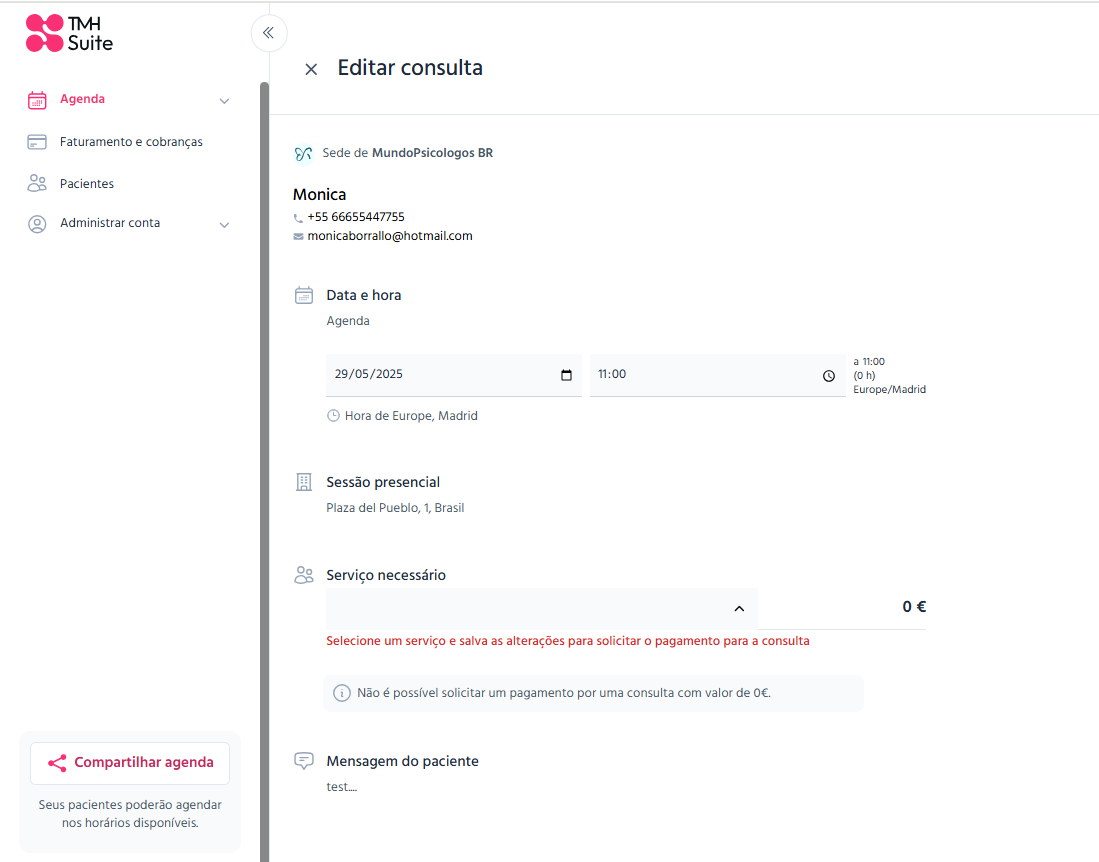1099x862 pixels.
Task: Click the 29/05/2025 date field
Action: pyautogui.click(x=453, y=375)
